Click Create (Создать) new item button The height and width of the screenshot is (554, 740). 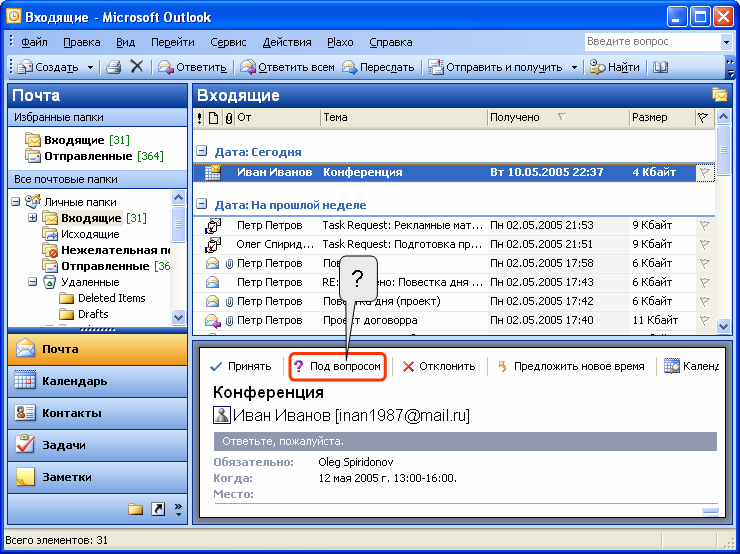(x=48, y=67)
